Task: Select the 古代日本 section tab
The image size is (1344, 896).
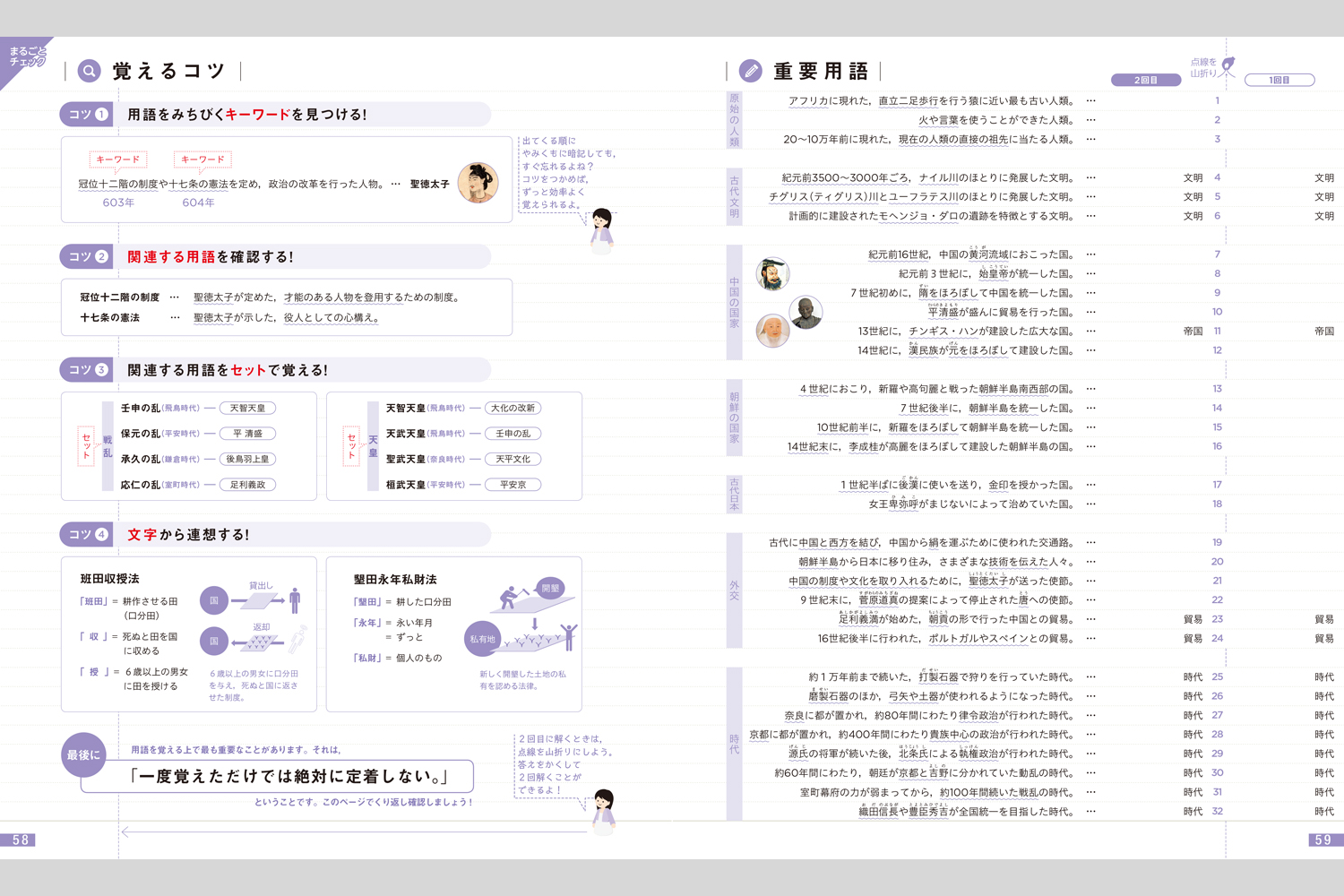Action: [x=734, y=494]
